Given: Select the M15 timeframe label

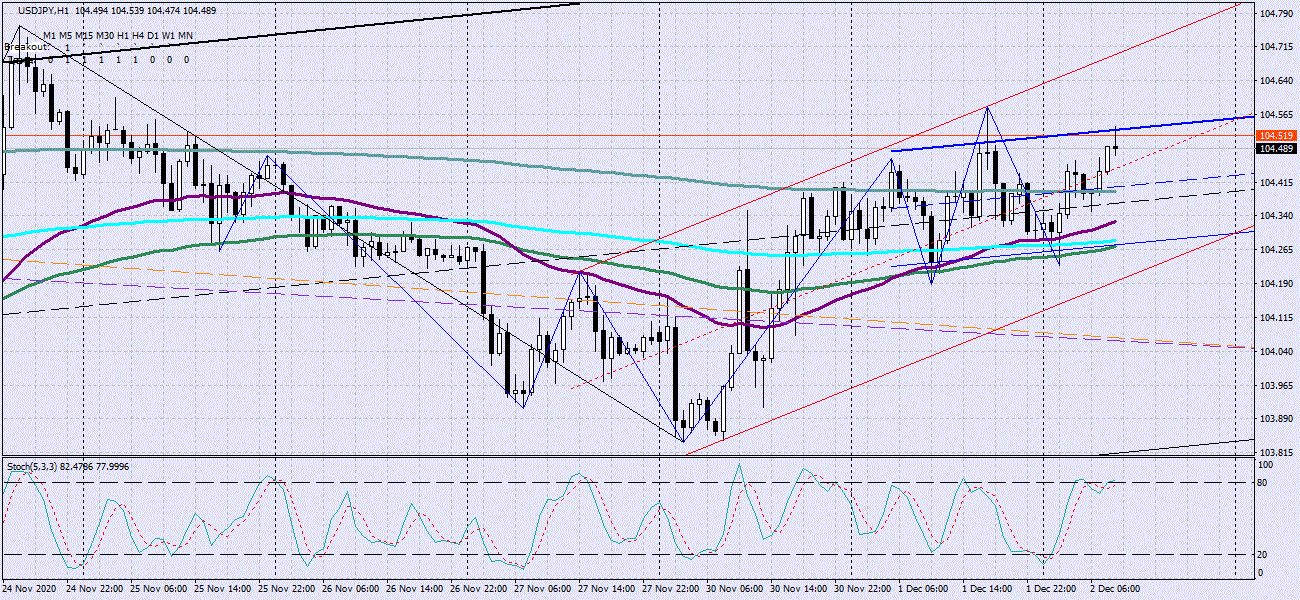Looking at the screenshot, I should (x=82, y=36).
